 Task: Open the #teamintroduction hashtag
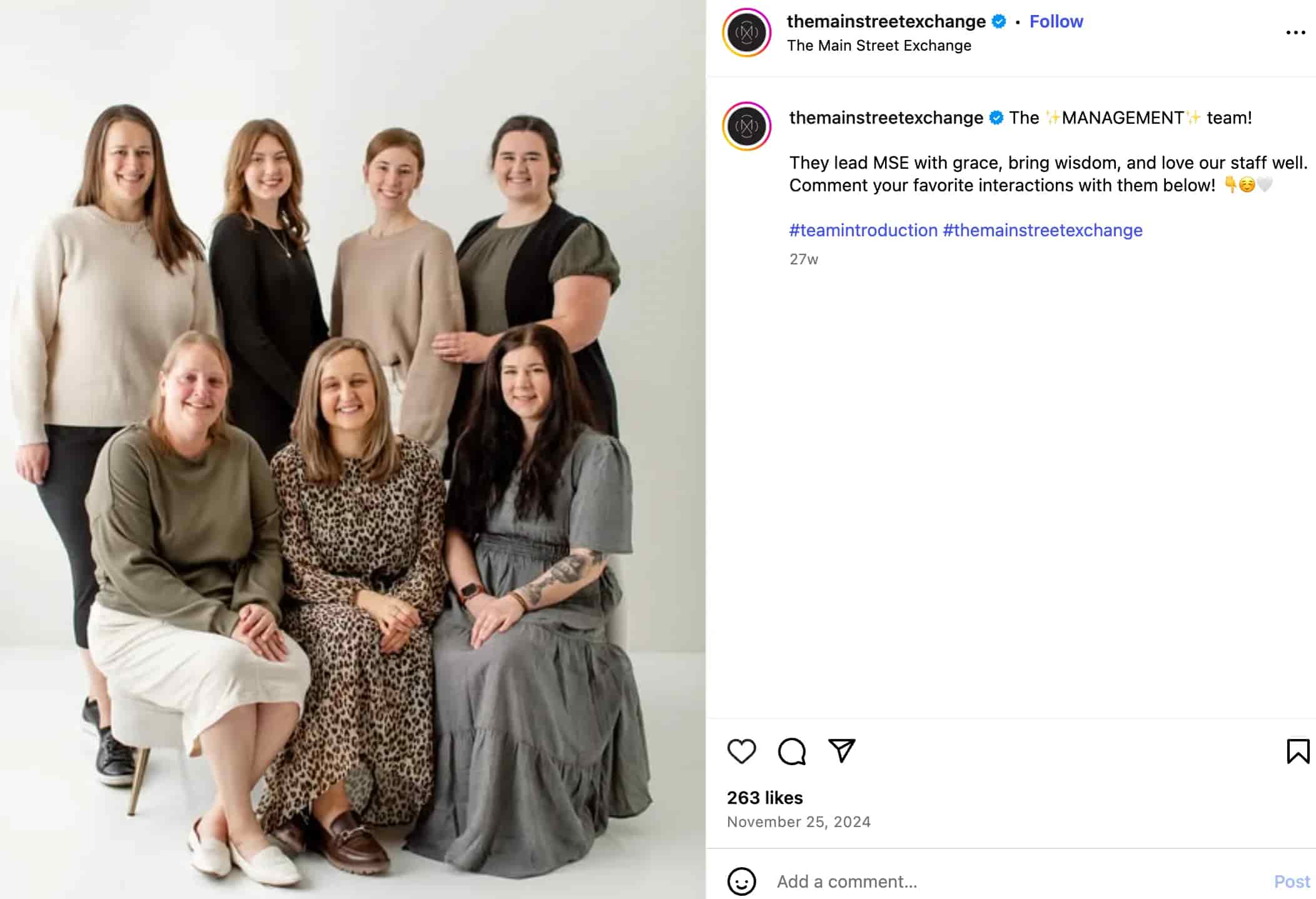[863, 231]
